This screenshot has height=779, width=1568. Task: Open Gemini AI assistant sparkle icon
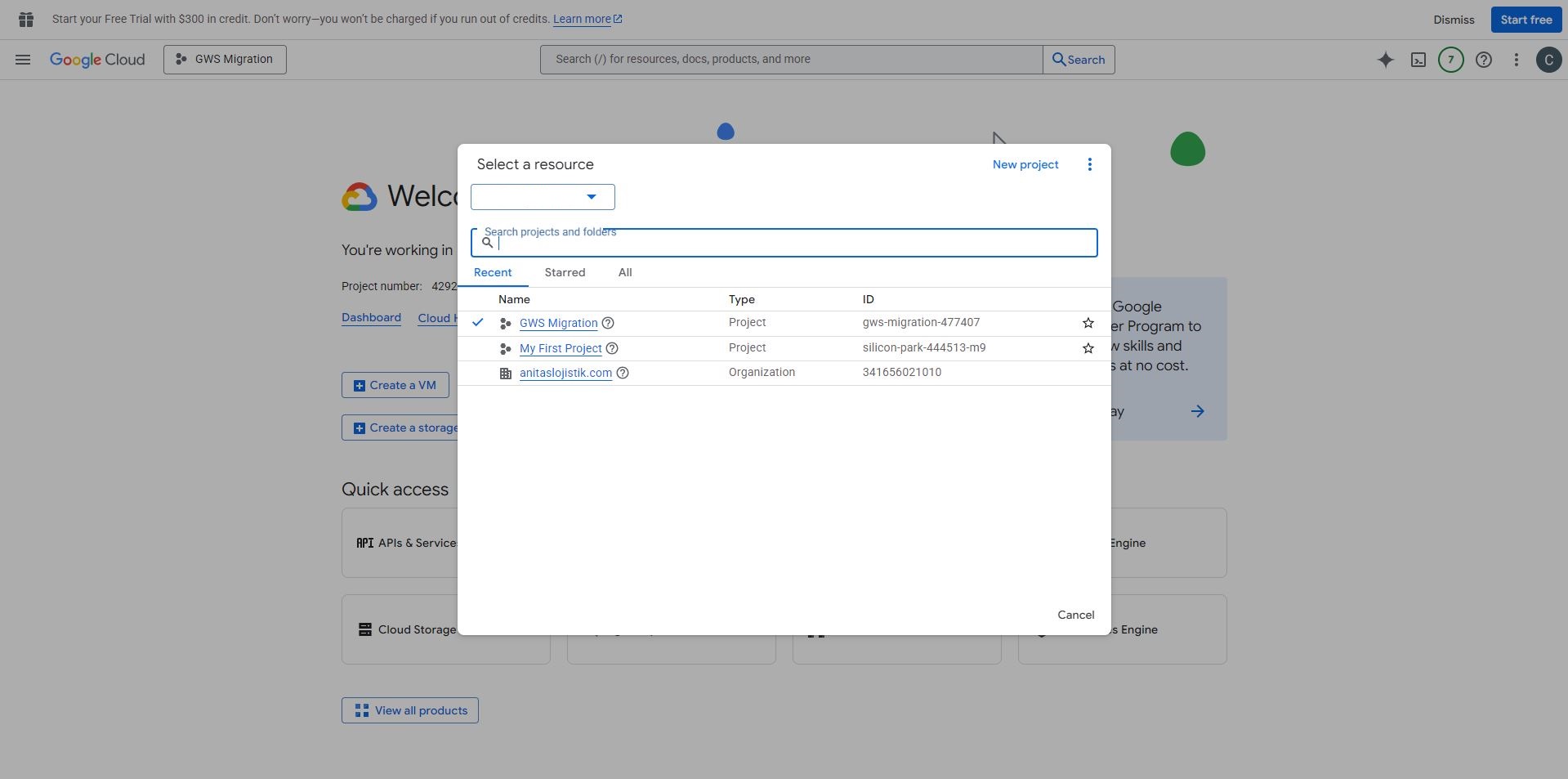(1385, 60)
